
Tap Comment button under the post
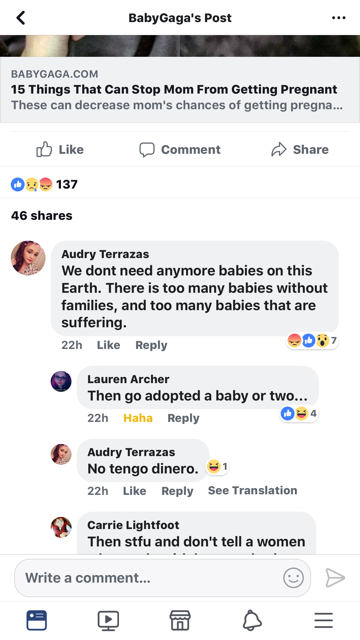pyautogui.click(x=180, y=149)
